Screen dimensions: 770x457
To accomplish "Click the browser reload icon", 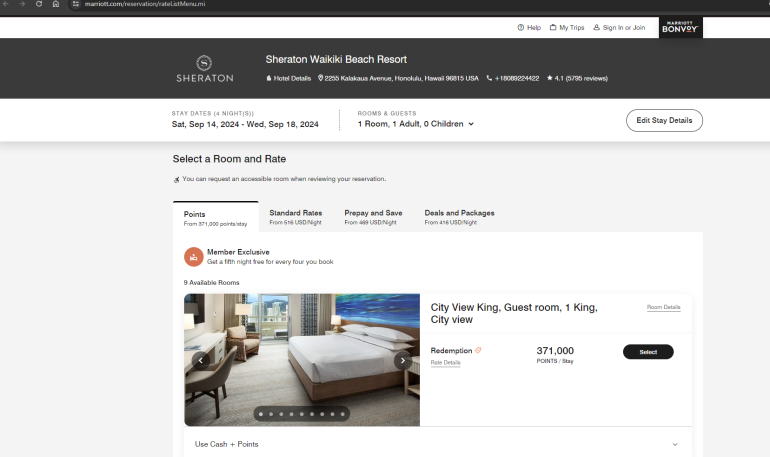I will [38, 4].
